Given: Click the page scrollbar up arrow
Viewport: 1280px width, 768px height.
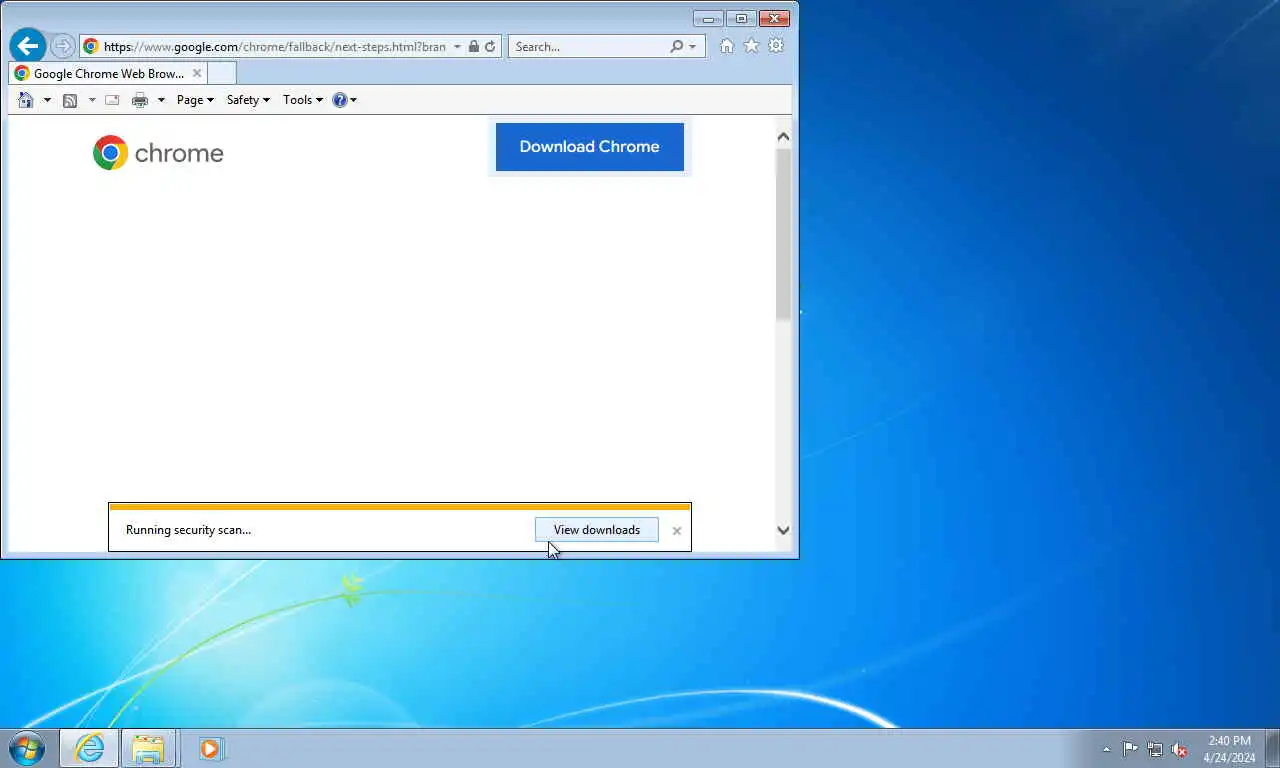Looking at the screenshot, I should click(x=783, y=136).
